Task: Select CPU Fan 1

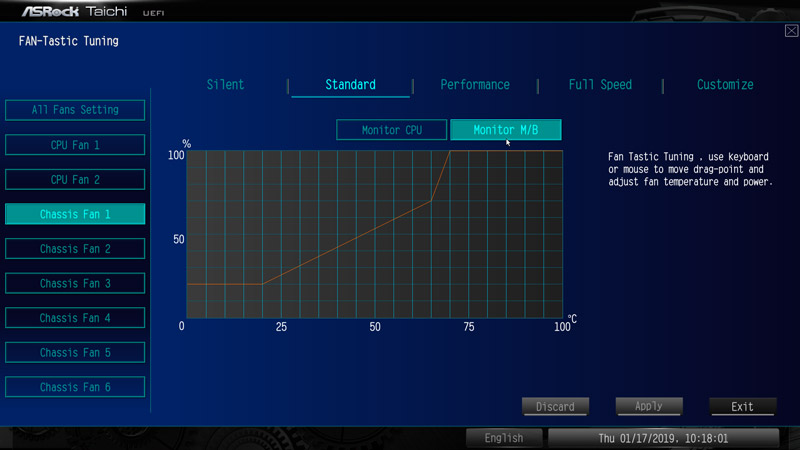Action: 75,145
